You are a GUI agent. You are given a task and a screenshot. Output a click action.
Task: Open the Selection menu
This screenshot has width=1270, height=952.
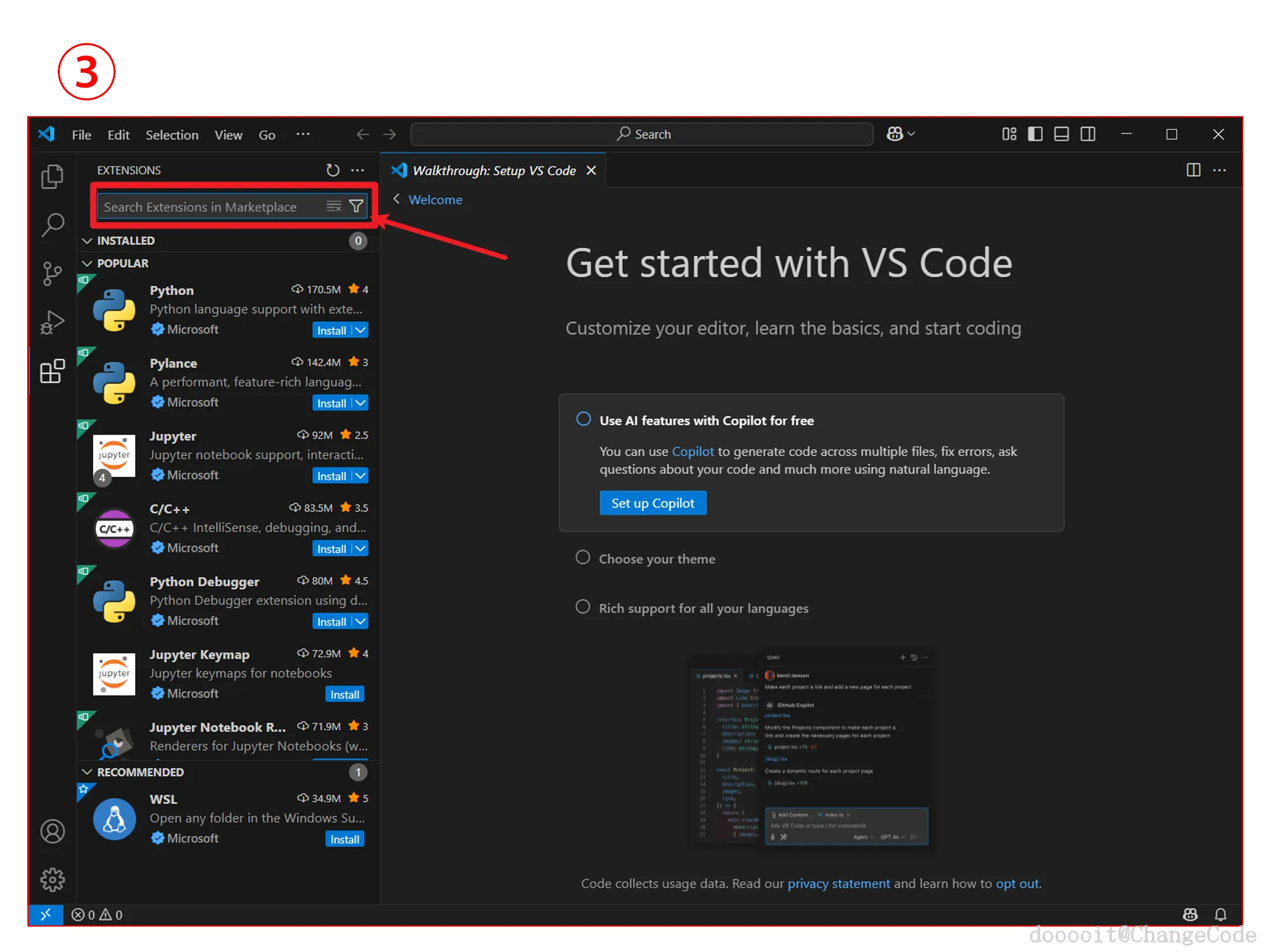point(171,135)
